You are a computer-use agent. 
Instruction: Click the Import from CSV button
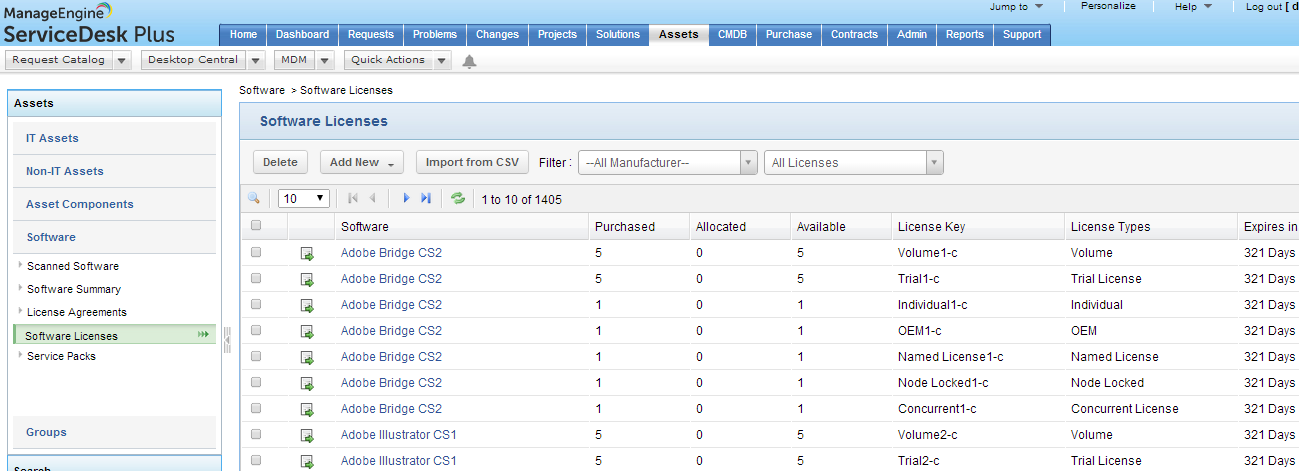coord(472,162)
